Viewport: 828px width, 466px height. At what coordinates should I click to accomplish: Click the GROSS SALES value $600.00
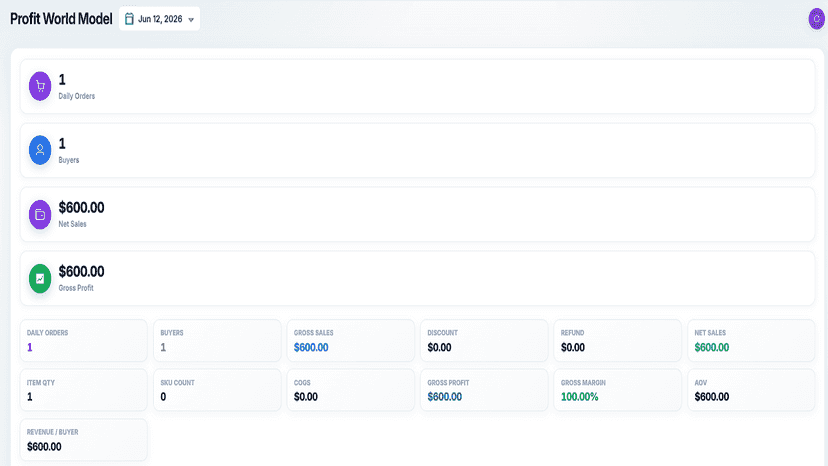pos(311,348)
